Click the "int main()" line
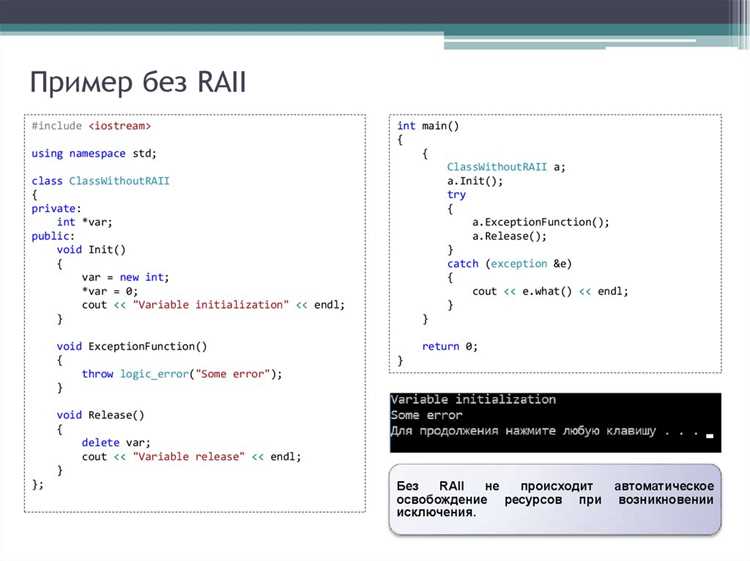750x561 pixels. pyautogui.click(x=428, y=126)
